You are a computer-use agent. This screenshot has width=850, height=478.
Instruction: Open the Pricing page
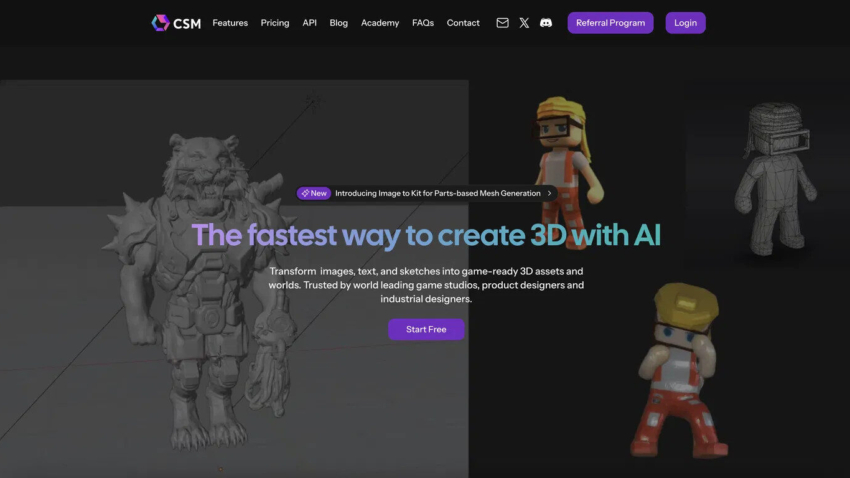pyautogui.click(x=275, y=23)
